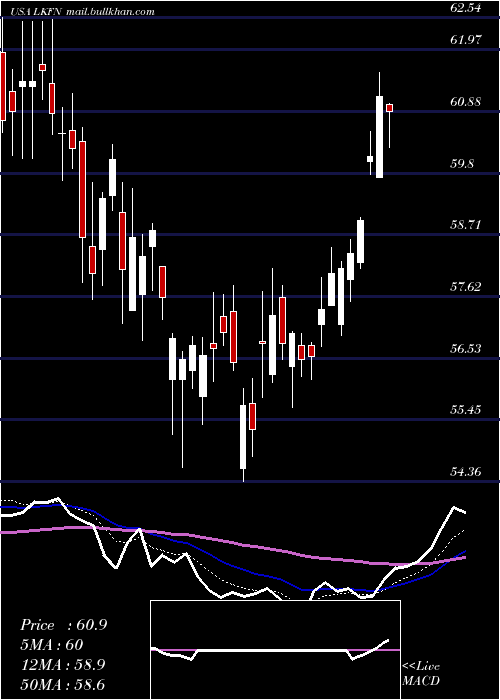Click the mail.bullkhan.com source text
Screen dimensions: 500x700
(110, 12)
